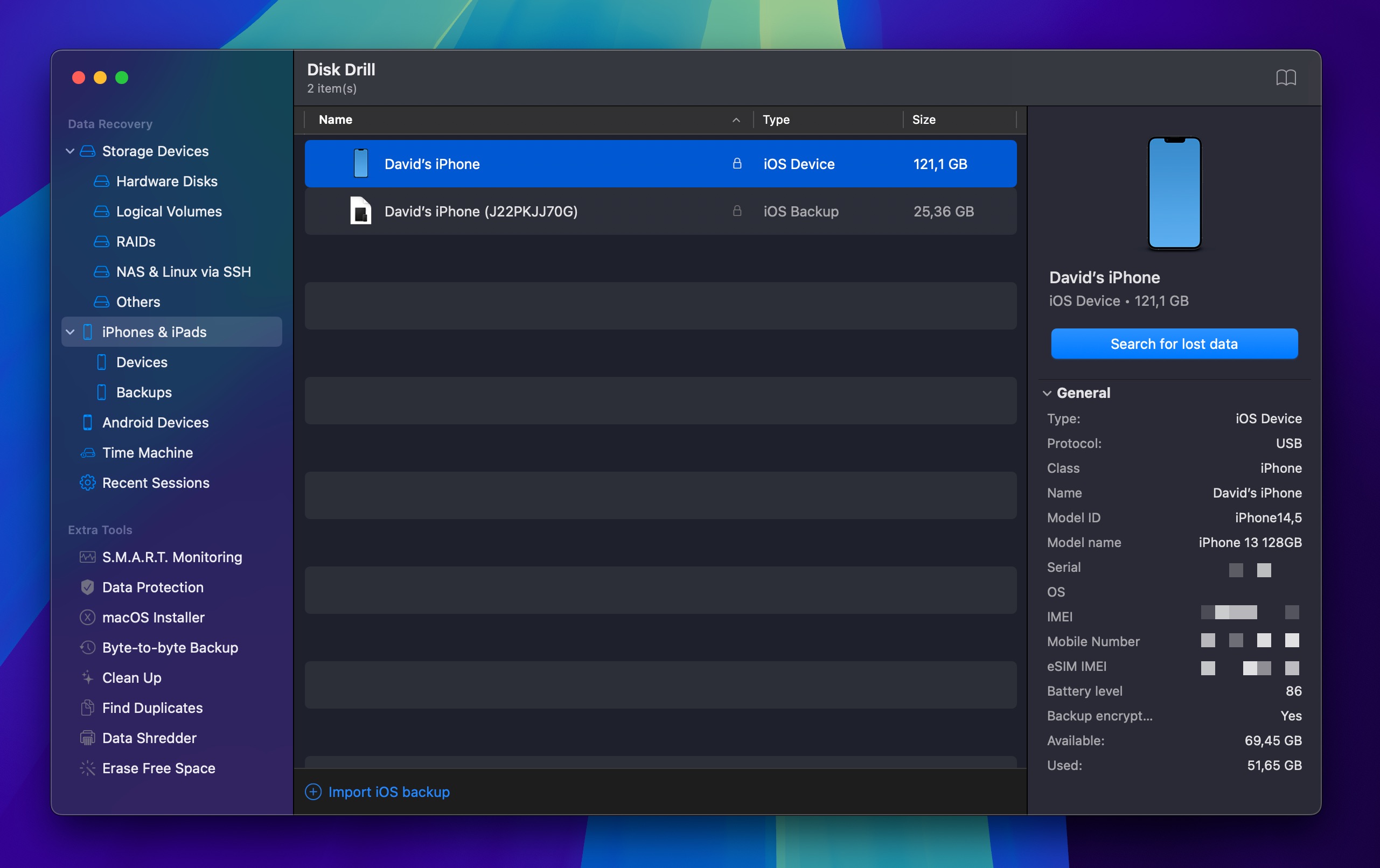Click the S.M.A.R.T. Monitoring icon
This screenshot has width=1380, height=868.
tap(88, 557)
